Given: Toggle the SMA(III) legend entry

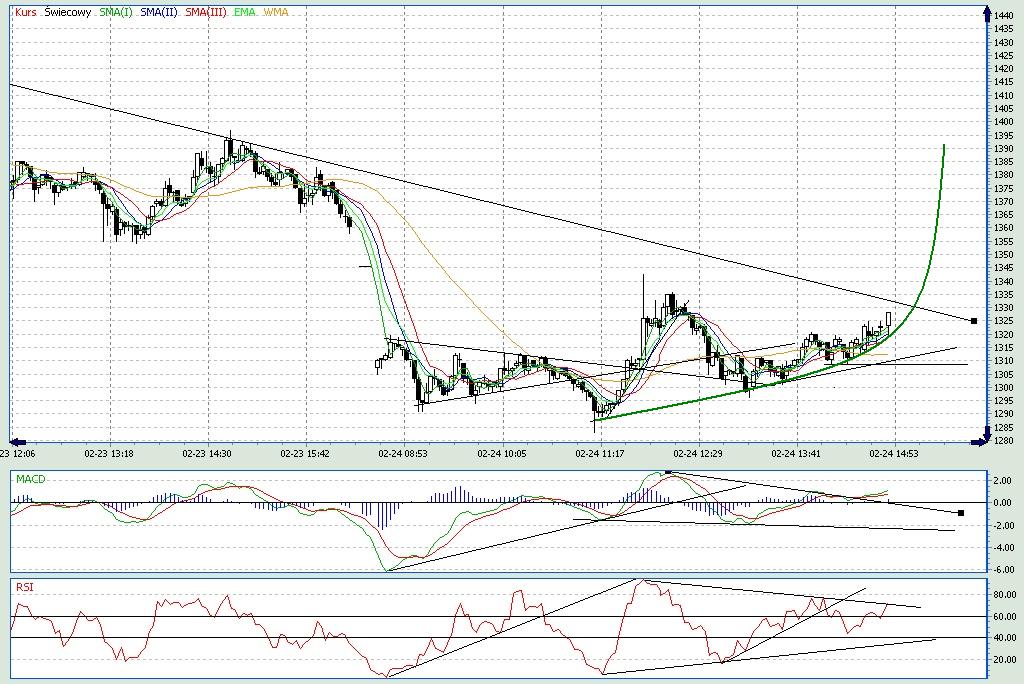Looking at the screenshot, I should point(203,12).
